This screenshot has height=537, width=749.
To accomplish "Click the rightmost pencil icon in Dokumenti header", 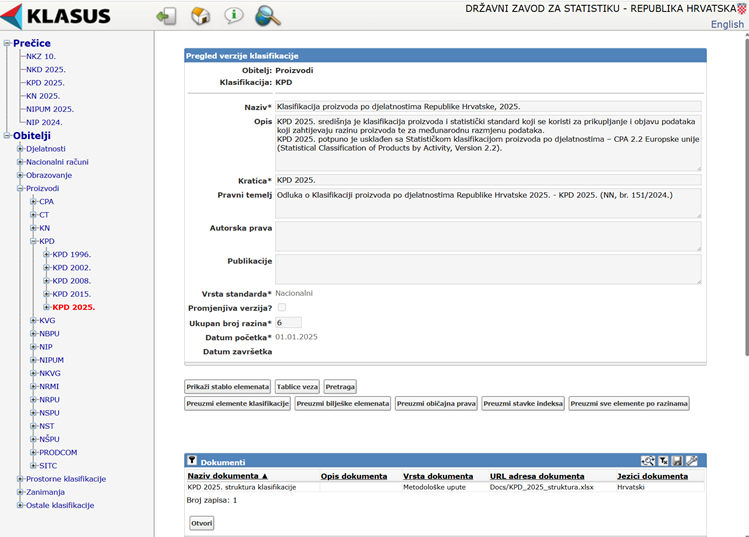I will (692, 461).
